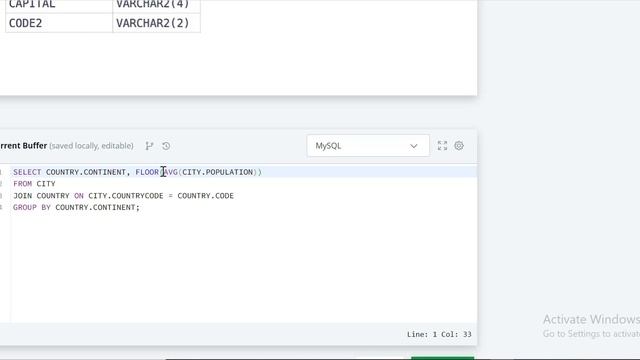The height and width of the screenshot is (360, 640).
Task: Toggle fullscreen editor mode icon
Action: (x=442, y=146)
